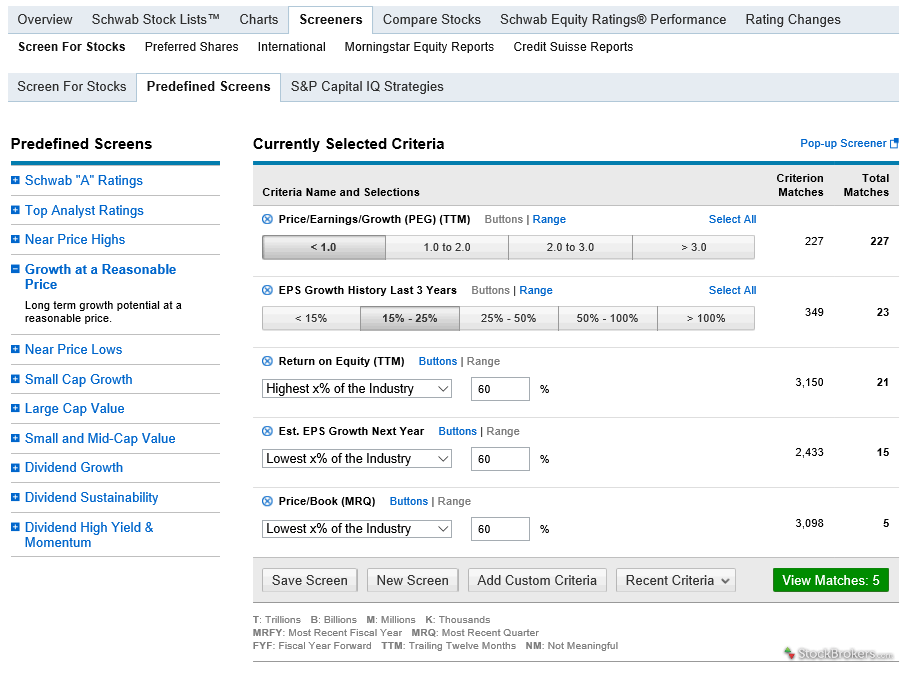Toggle the PEG 1.0 to 2.0 button
This screenshot has height=673, width=909.
pyautogui.click(x=446, y=248)
